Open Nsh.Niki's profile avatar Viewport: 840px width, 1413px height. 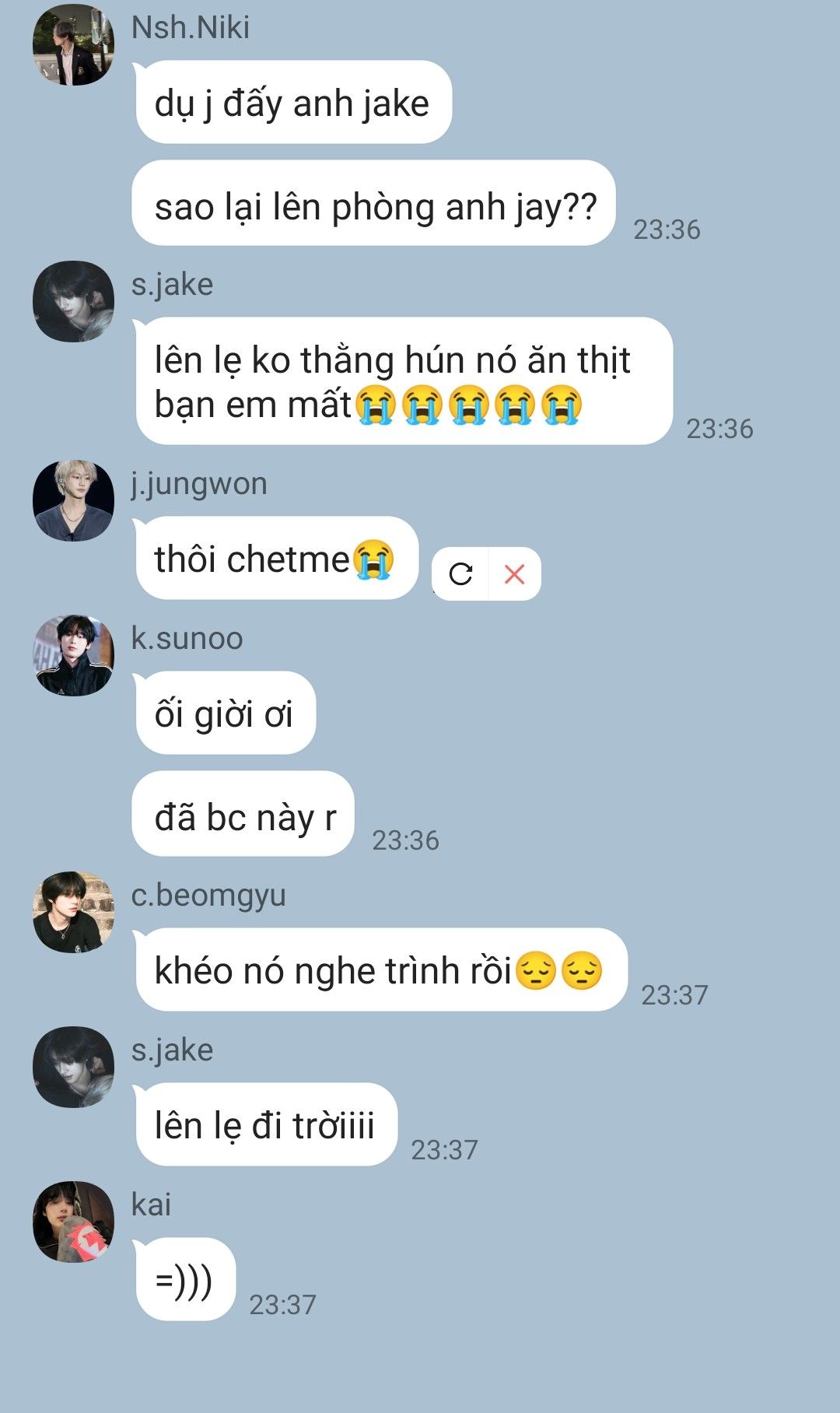point(73,45)
